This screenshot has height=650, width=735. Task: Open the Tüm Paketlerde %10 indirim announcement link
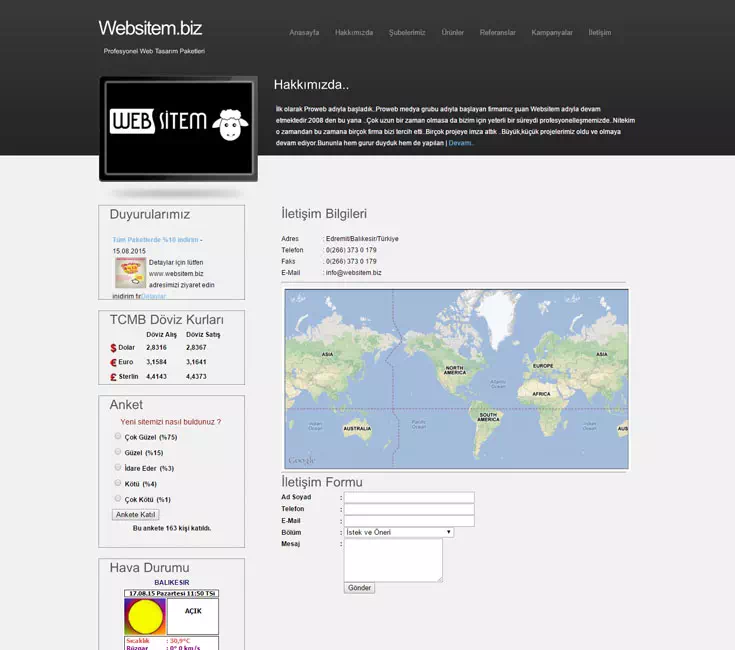coord(157,239)
